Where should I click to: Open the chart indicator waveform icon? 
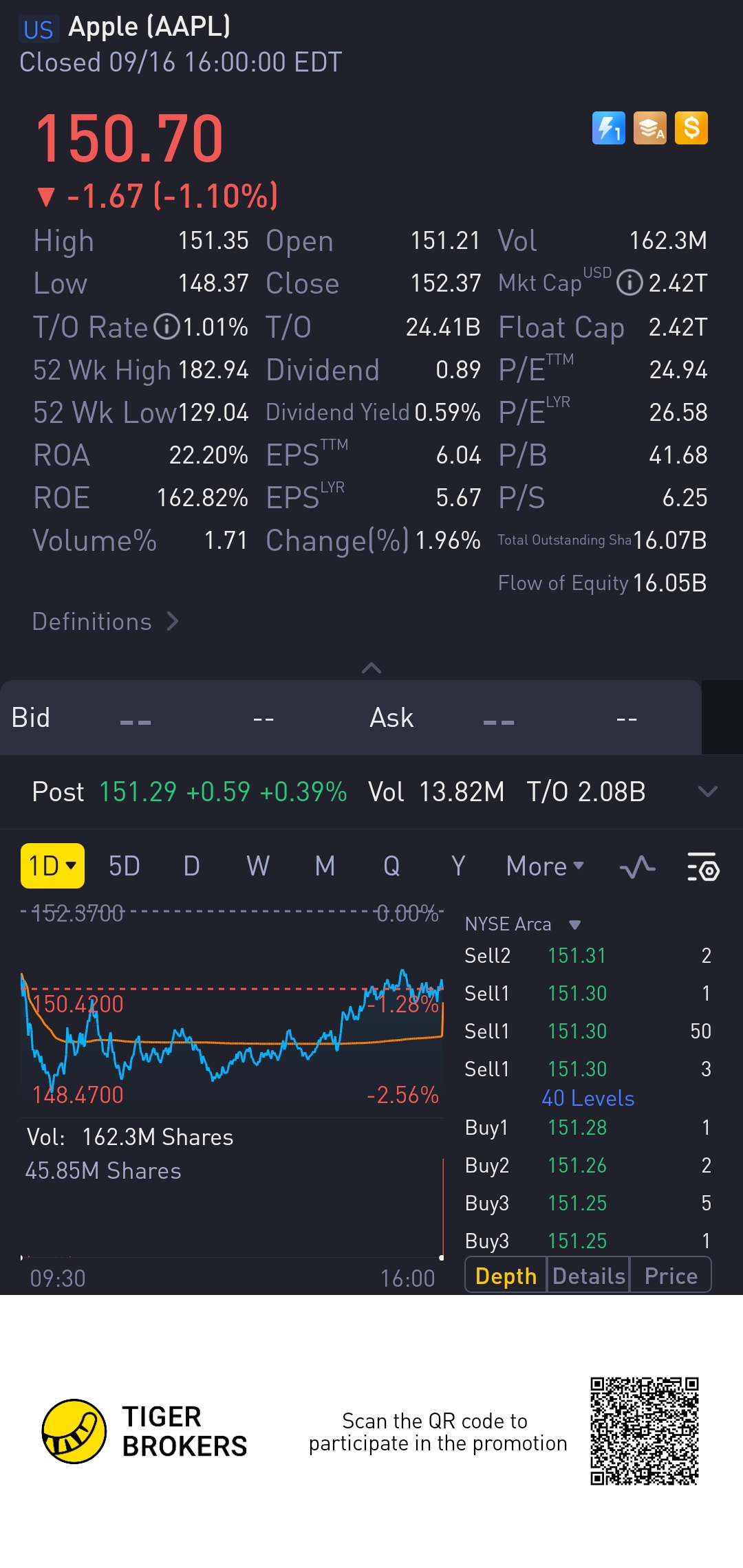point(637,867)
